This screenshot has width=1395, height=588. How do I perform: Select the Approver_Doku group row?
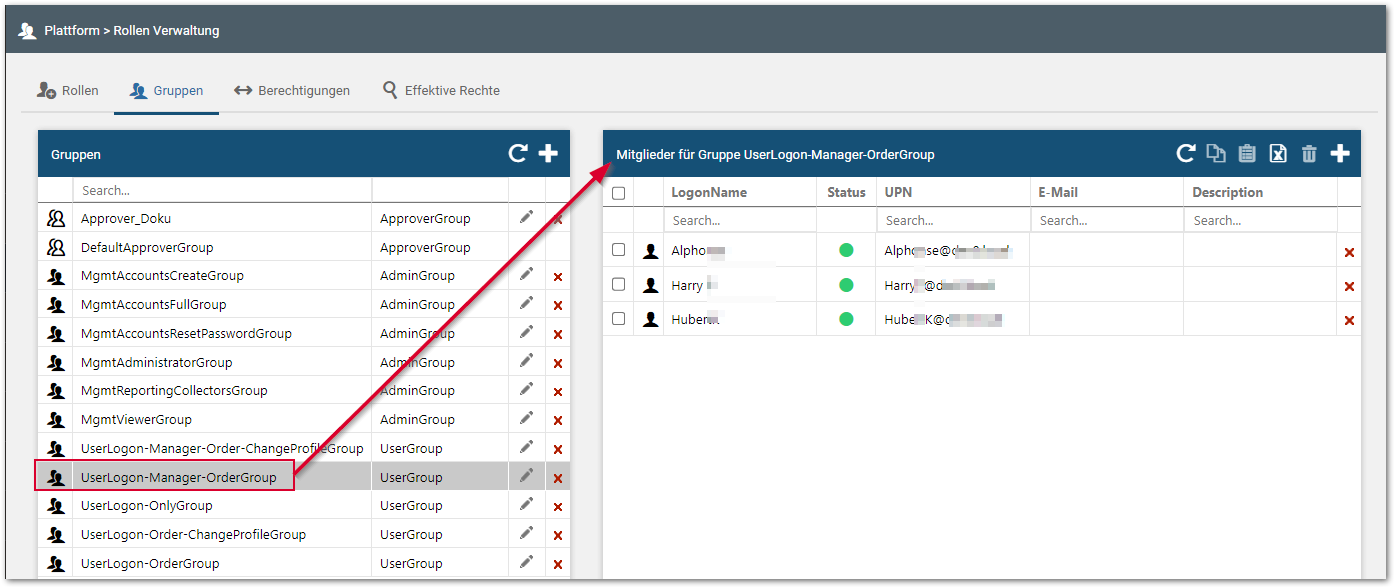[x=303, y=218]
